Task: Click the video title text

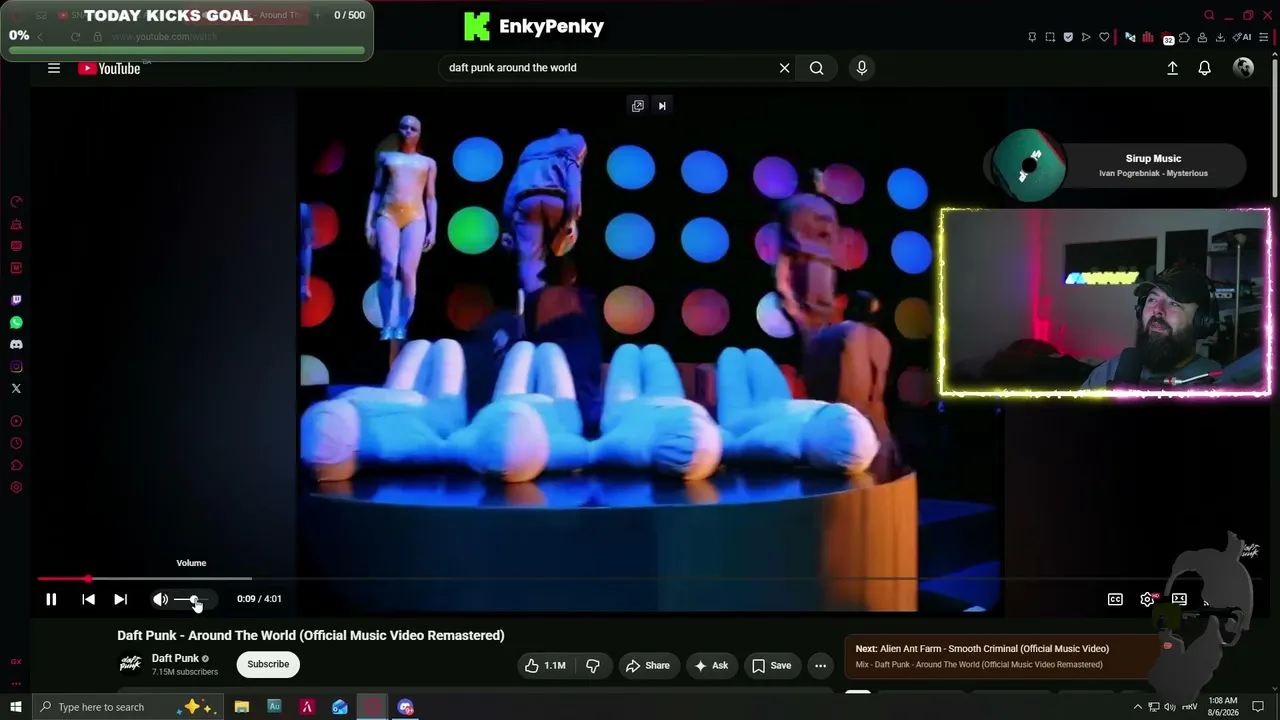Action: [311, 635]
